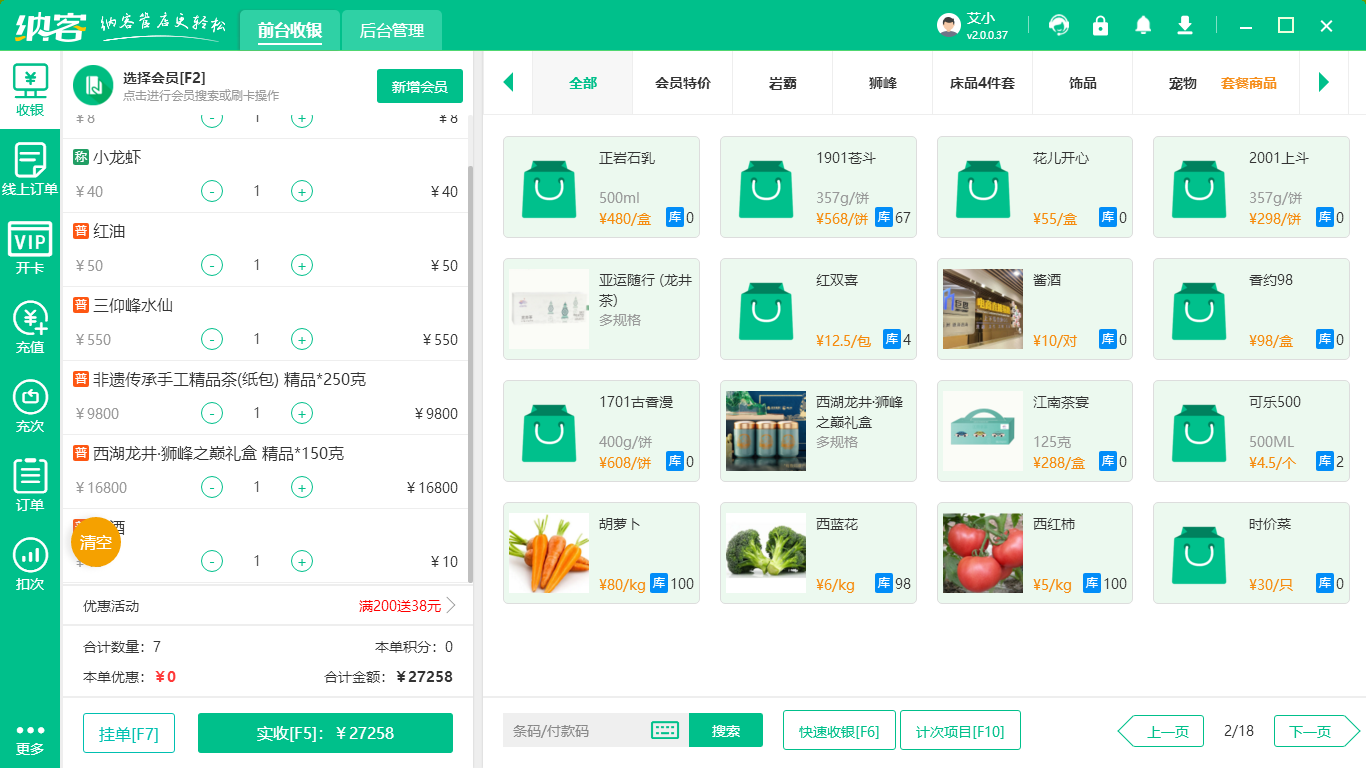Open the on-screen keyboard icon in search box
The width and height of the screenshot is (1366, 768).
tap(665, 730)
